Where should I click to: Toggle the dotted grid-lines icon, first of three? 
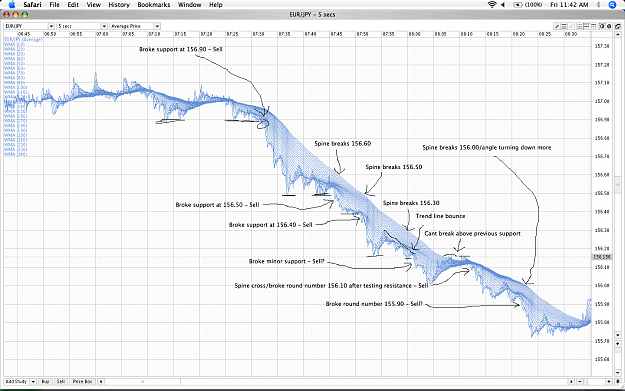pyautogui.click(x=580, y=26)
